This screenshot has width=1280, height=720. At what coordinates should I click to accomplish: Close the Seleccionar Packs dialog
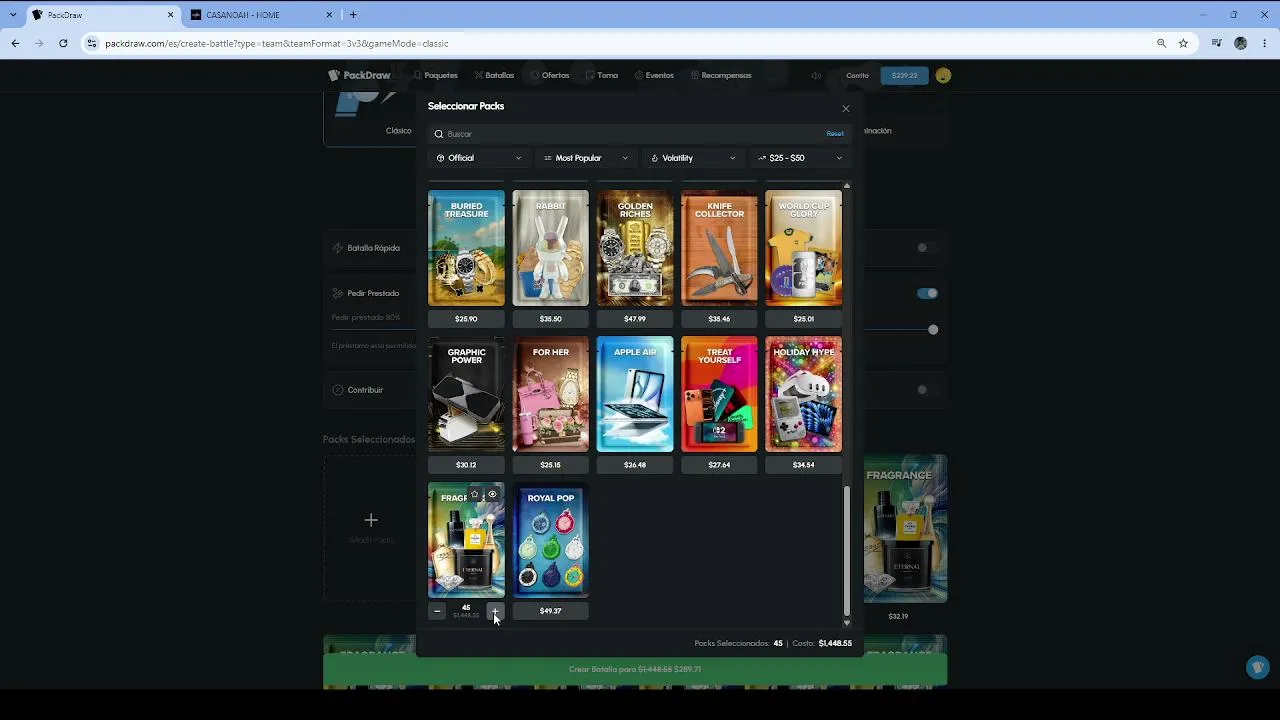pyautogui.click(x=846, y=108)
